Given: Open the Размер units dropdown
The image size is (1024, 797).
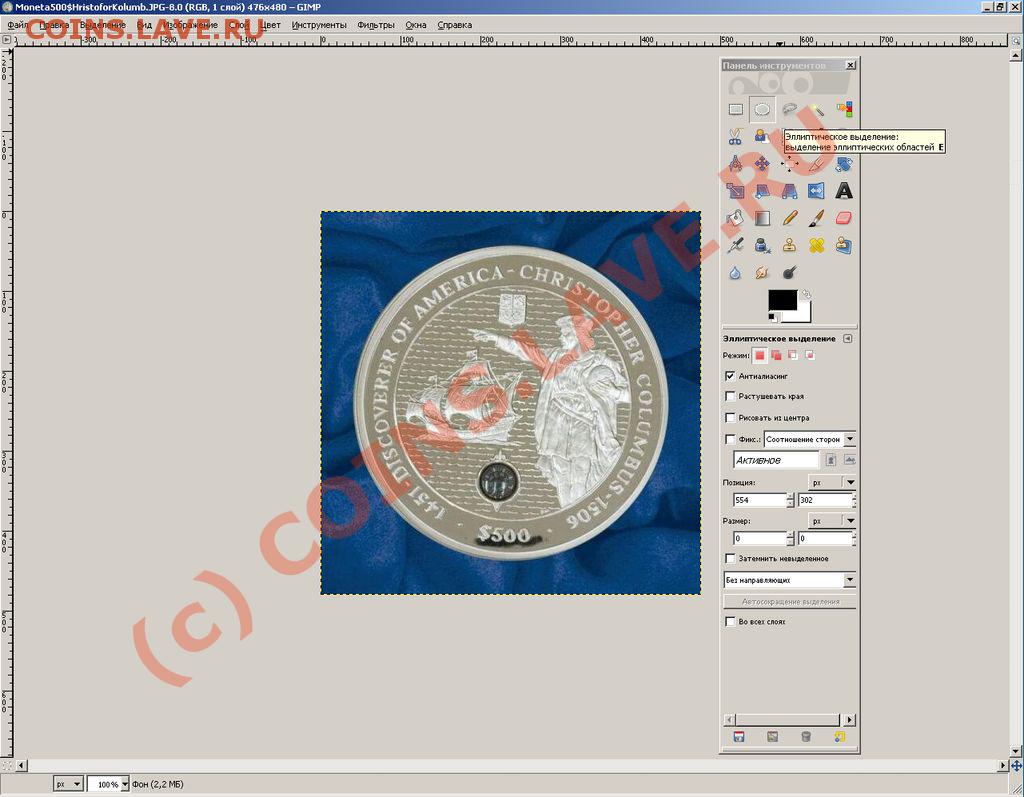Looking at the screenshot, I should 832,521.
